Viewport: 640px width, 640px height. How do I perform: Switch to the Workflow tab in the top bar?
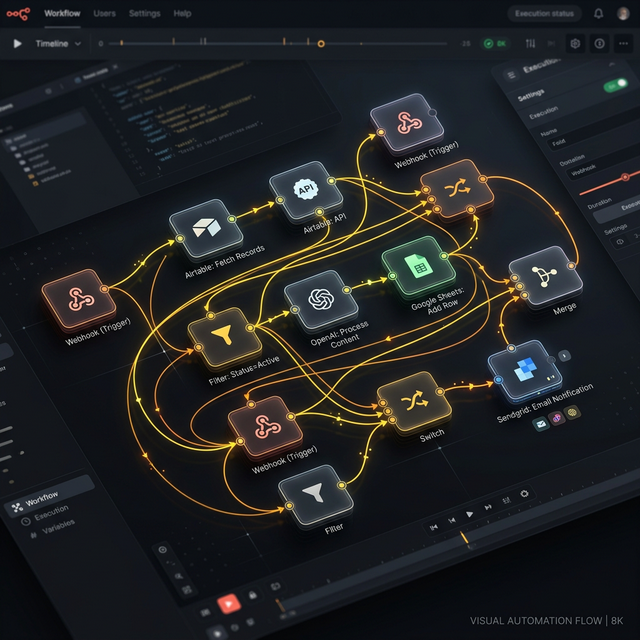tap(62, 13)
